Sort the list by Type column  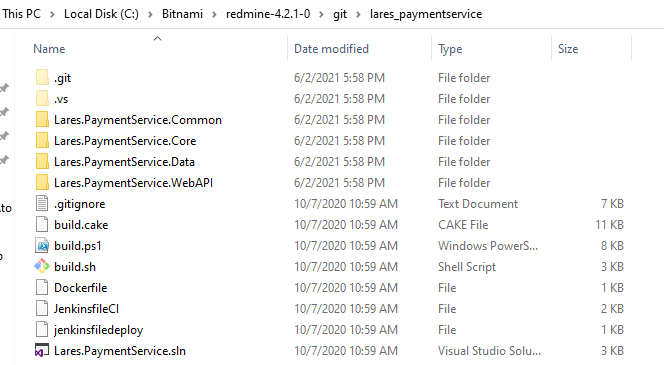[x=450, y=49]
